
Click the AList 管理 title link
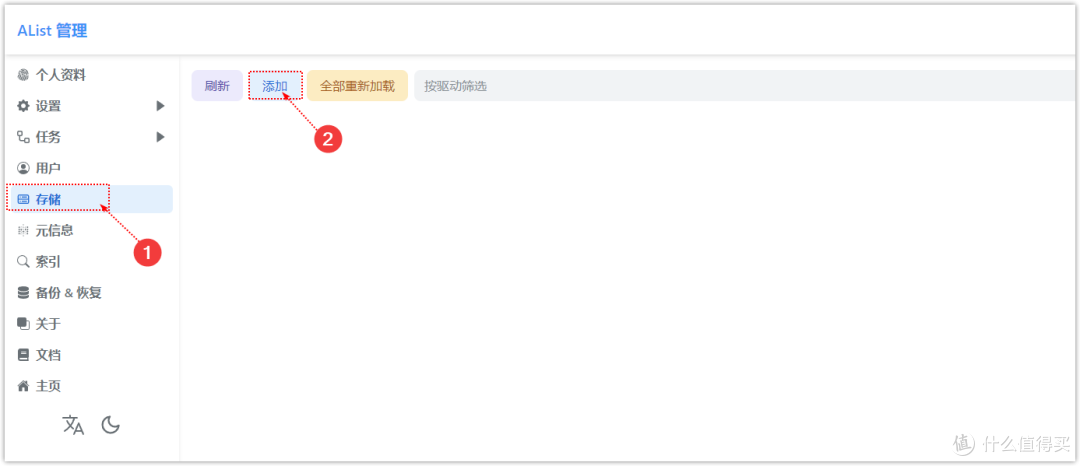[x=52, y=30]
